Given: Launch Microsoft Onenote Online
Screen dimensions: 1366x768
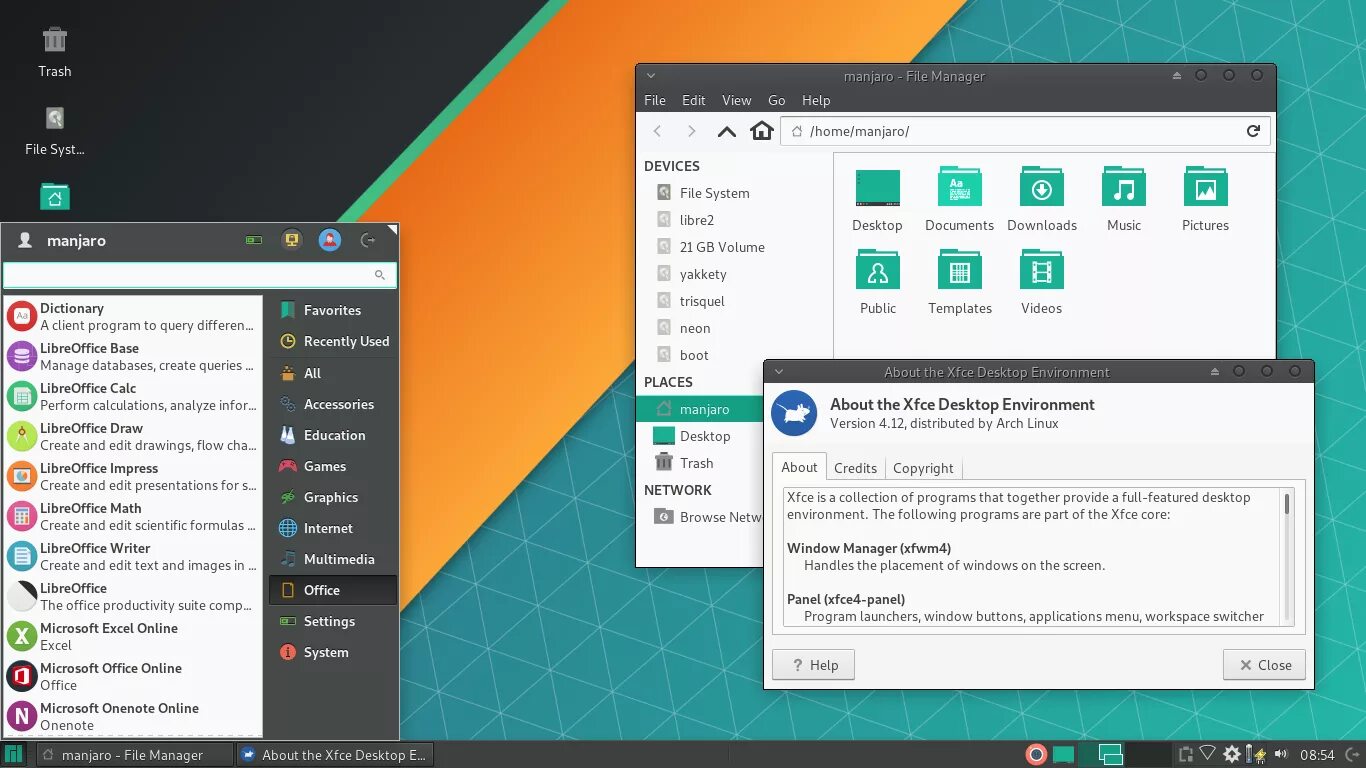Looking at the screenshot, I should [x=133, y=716].
